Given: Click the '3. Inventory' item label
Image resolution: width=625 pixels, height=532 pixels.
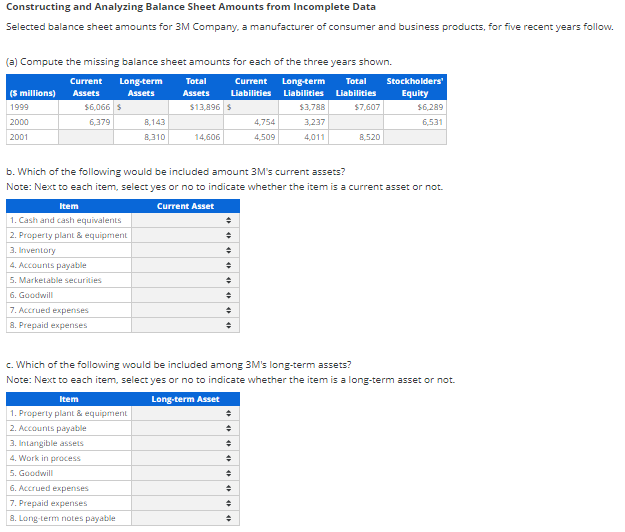Looking at the screenshot, I should (33, 250).
